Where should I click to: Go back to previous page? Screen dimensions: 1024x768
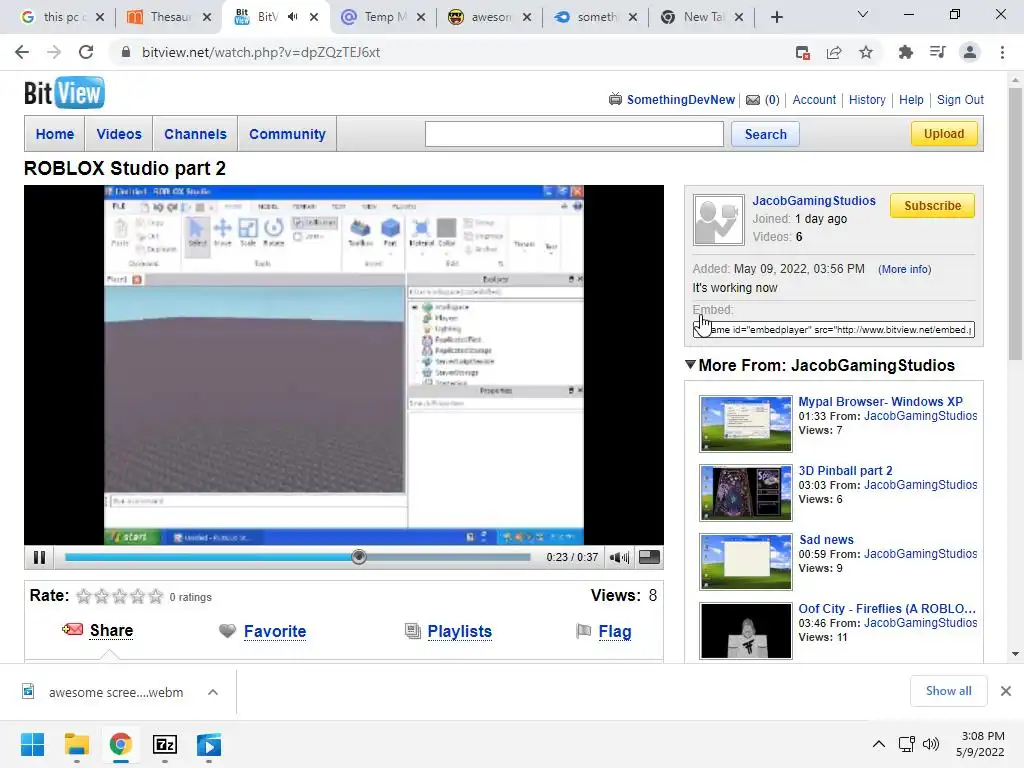pyautogui.click(x=22, y=52)
